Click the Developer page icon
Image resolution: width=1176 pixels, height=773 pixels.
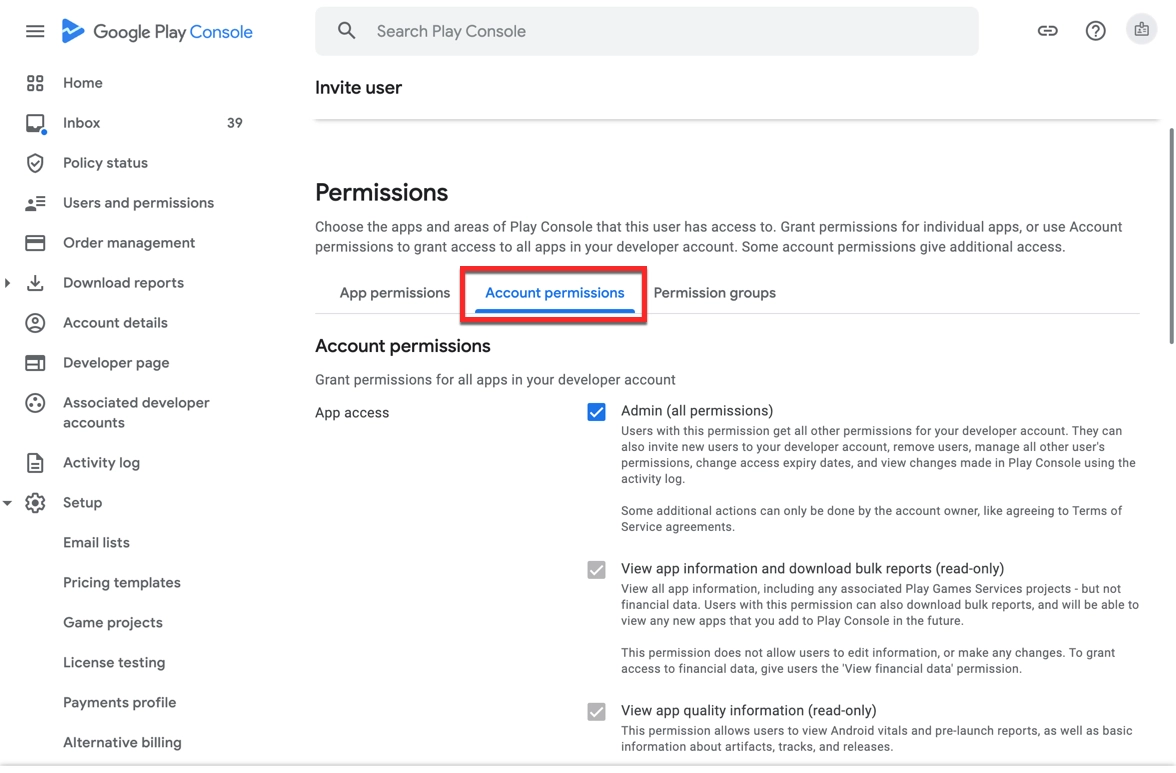tap(35, 363)
